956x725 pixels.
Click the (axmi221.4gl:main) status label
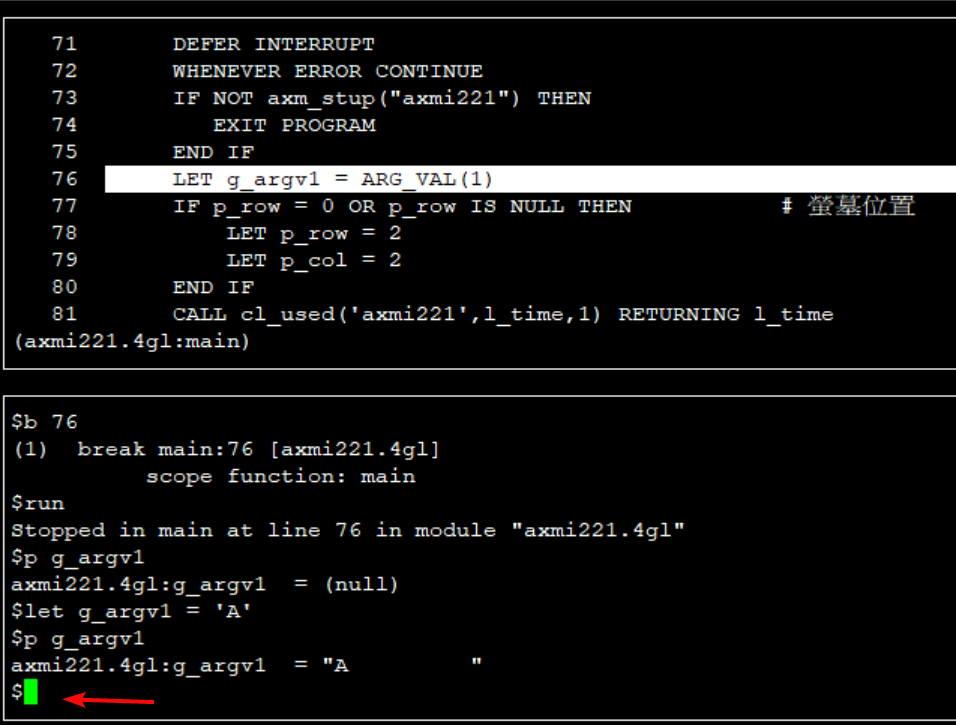[x=131, y=341]
